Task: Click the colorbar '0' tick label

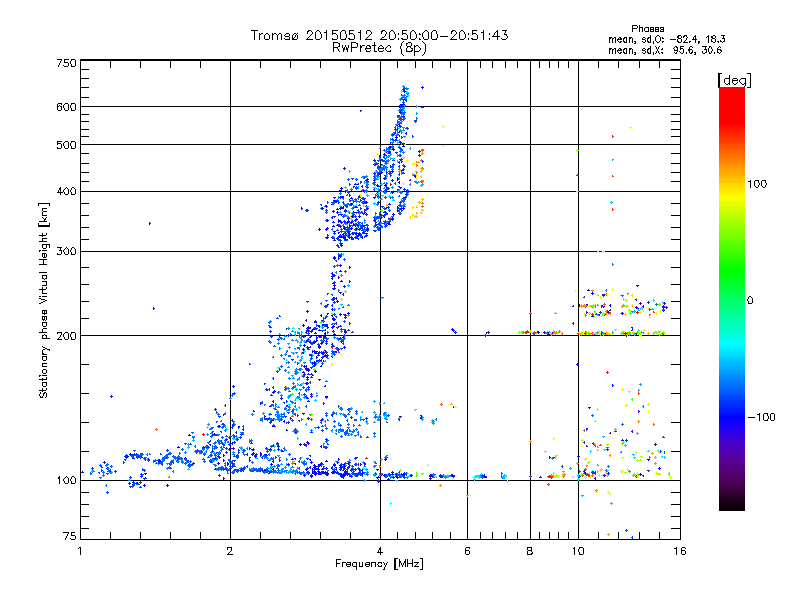Action: (x=750, y=300)
